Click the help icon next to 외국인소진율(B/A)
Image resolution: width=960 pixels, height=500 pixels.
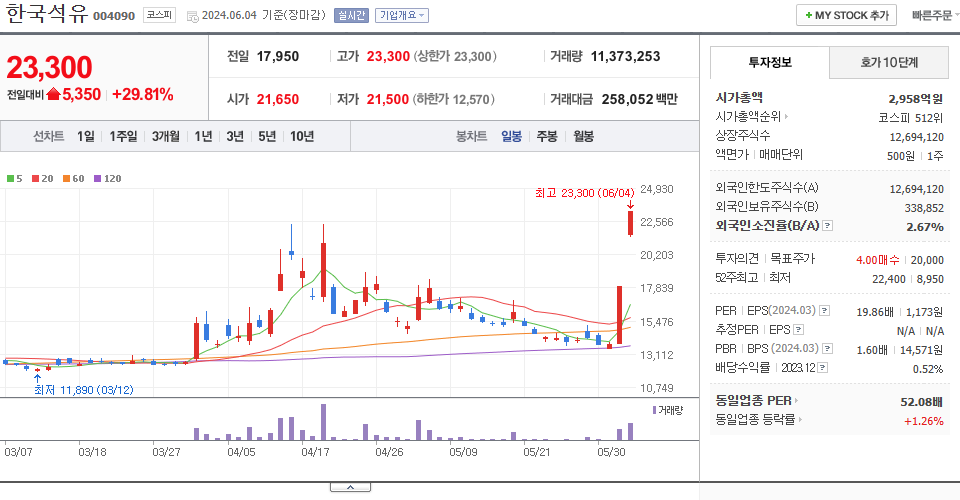click(827, 226)
